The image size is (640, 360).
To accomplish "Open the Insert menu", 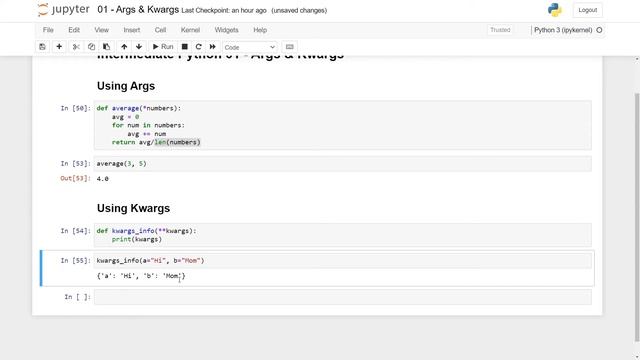I will [x=132, y=30].
